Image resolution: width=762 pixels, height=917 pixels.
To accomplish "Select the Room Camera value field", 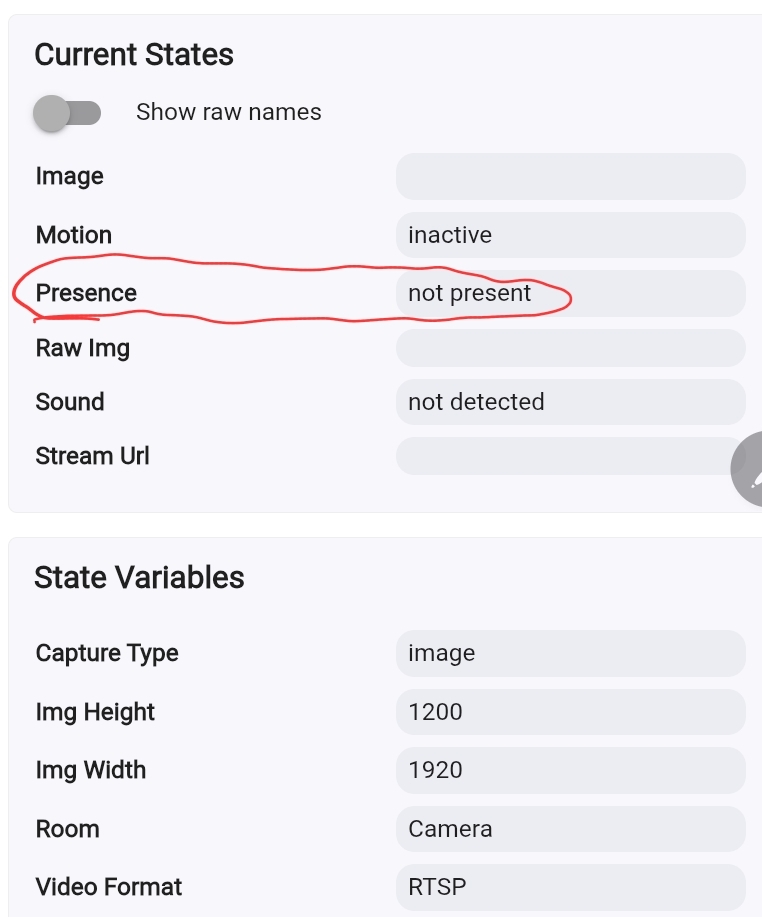I will (x=570, y=829).
